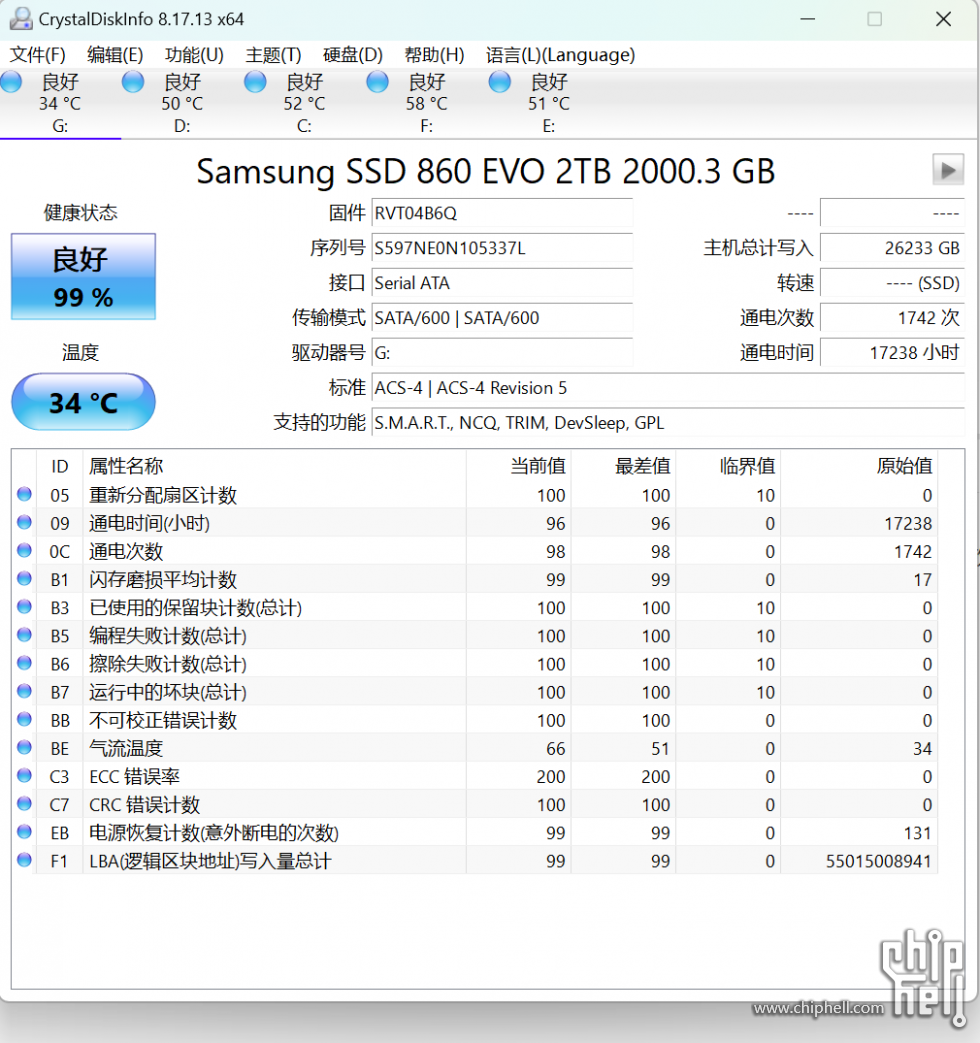Click the 当前值 column header
Image resolution: width=980 pixels, height=1043 pixels.
click(519, 466)
